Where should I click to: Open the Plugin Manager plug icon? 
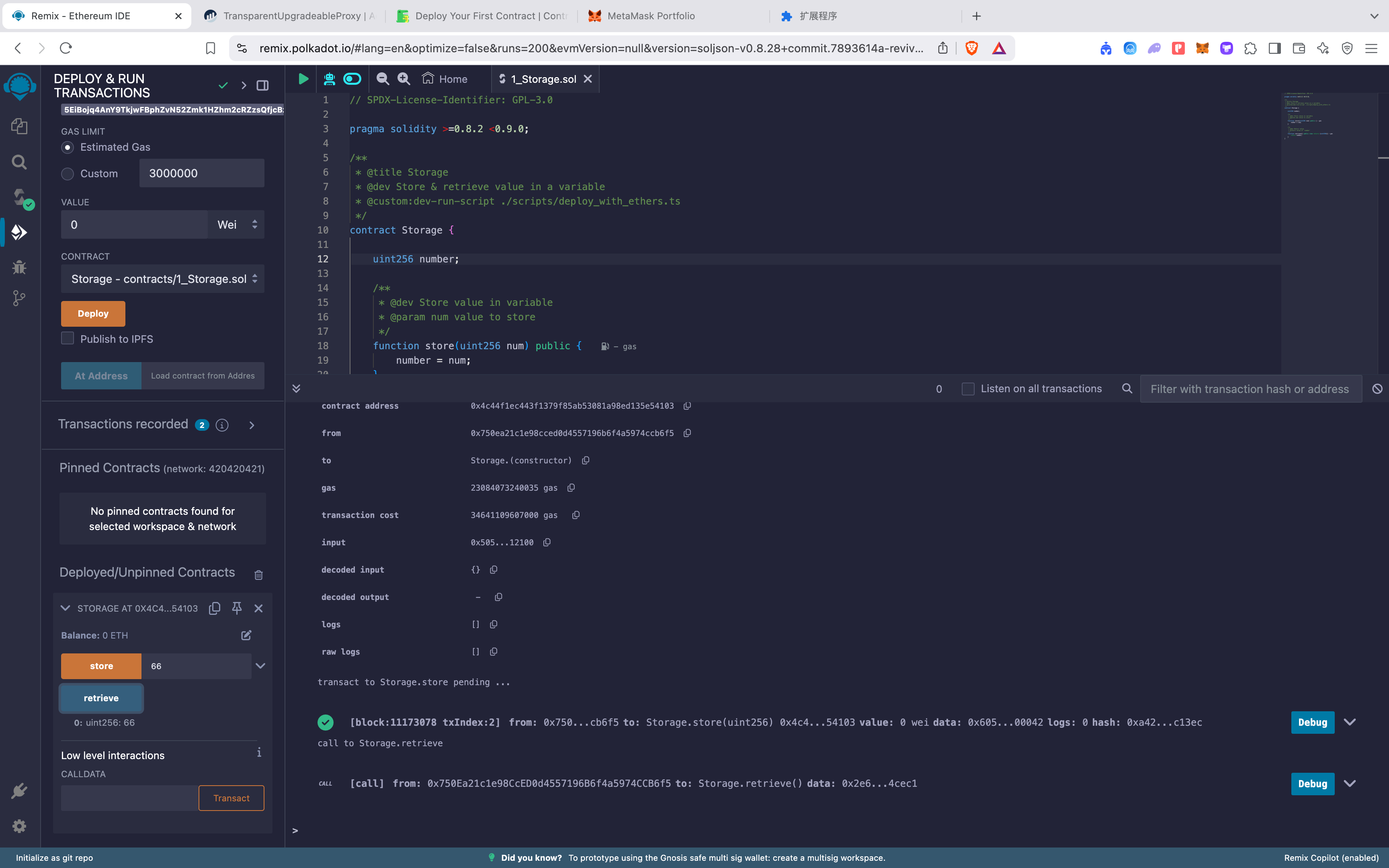pos(20,790)
